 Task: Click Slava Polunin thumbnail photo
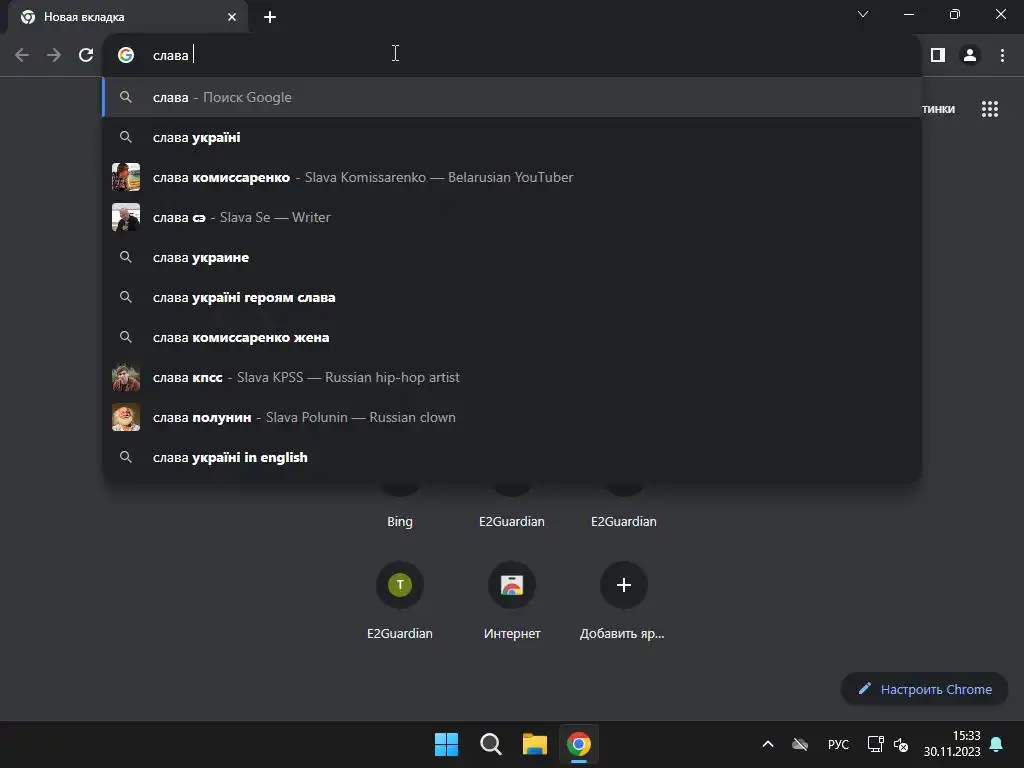coord(126,417)
